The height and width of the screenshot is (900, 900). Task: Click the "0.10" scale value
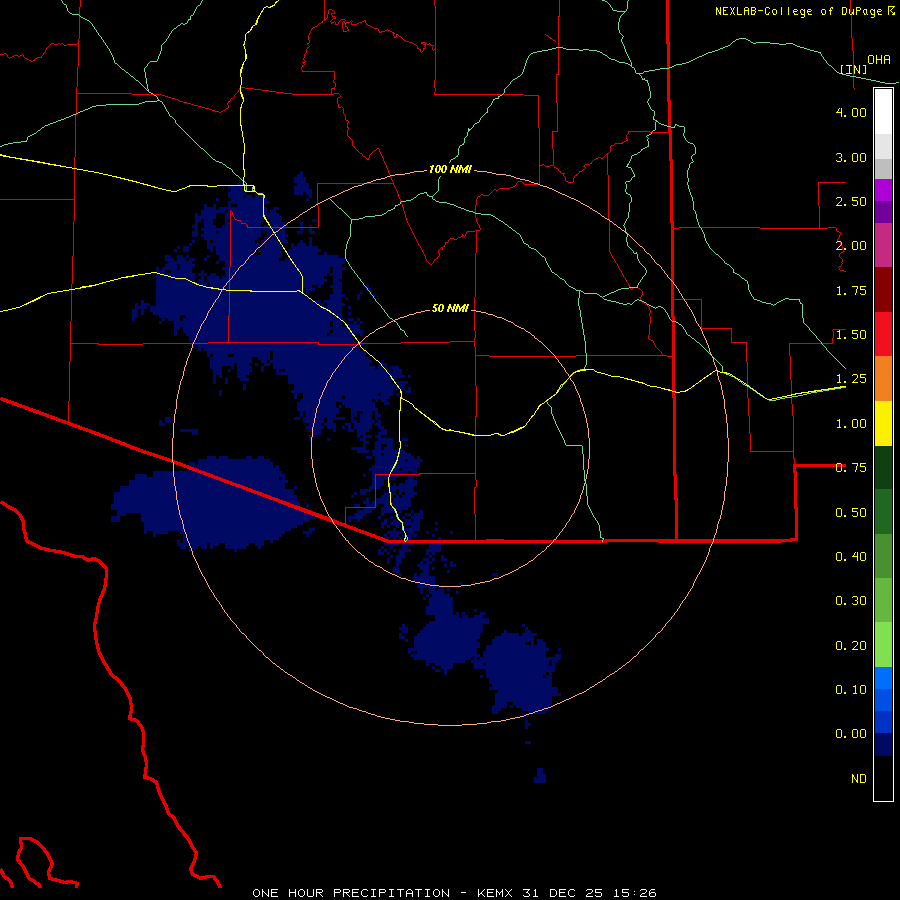[851, 690]
